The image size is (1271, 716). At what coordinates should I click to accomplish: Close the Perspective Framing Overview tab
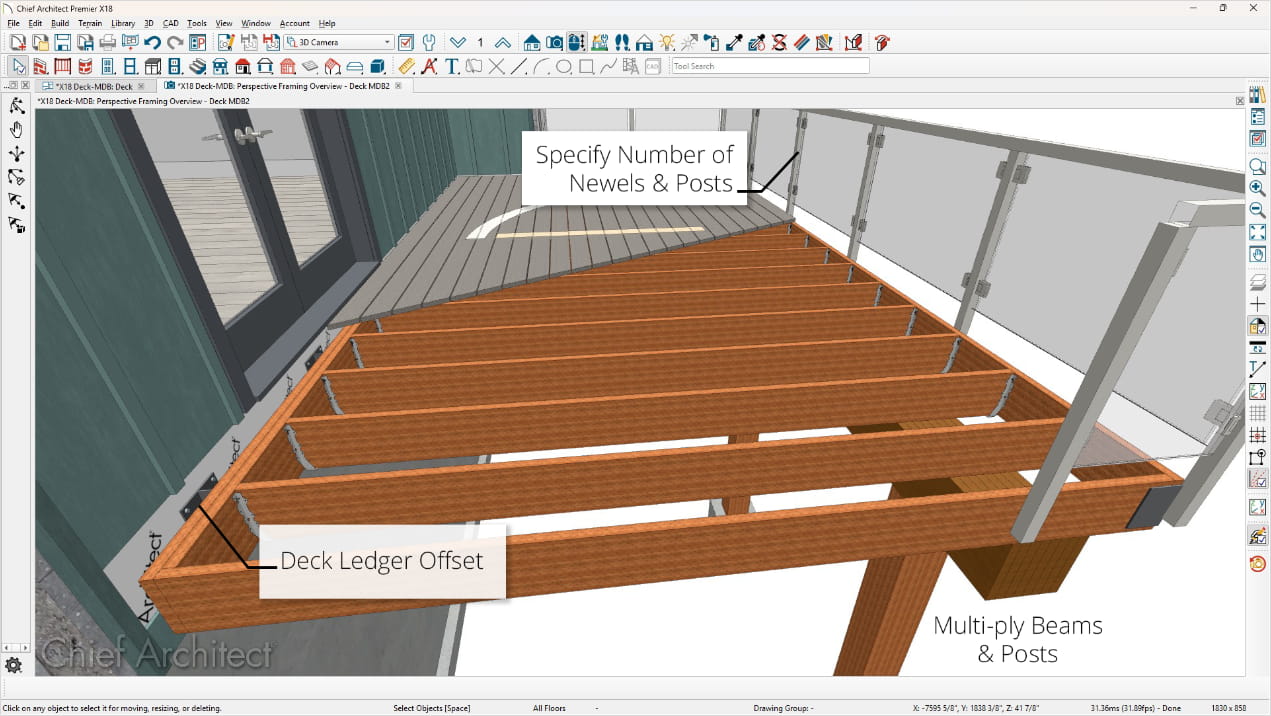tap(398, 86)
